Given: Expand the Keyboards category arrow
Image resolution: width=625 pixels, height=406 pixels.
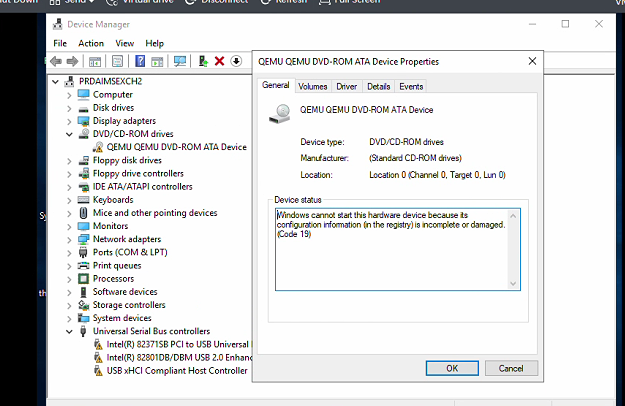Looking at the screenshot, I should point(69,200).
